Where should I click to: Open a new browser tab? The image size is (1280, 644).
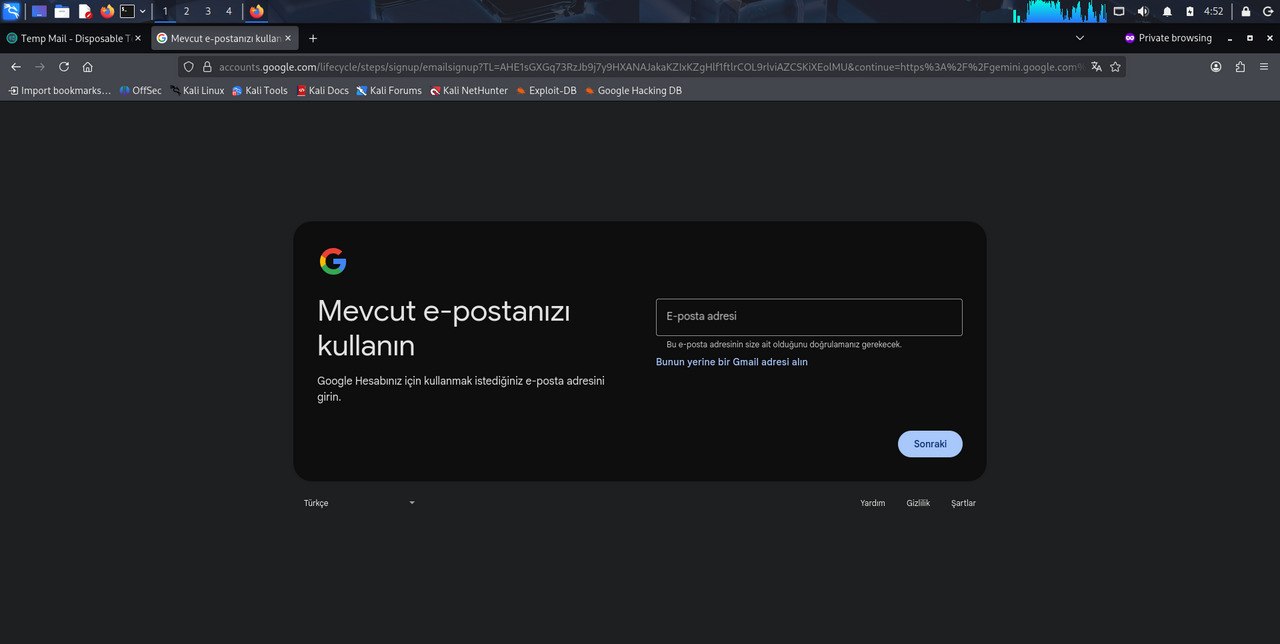pos(313,38)
